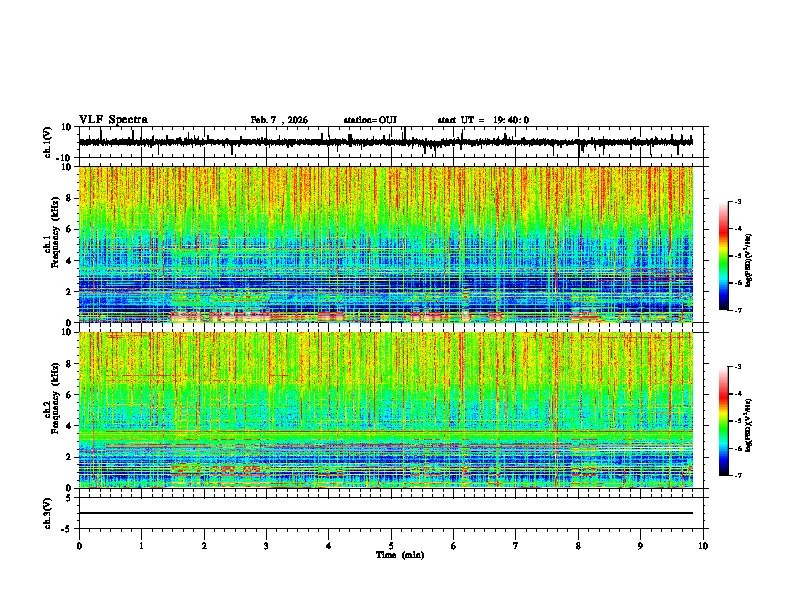Click the "2" kHz tick on ch.2 frequency axis
This screenshot has height=612, width=792.
point(70,457)
